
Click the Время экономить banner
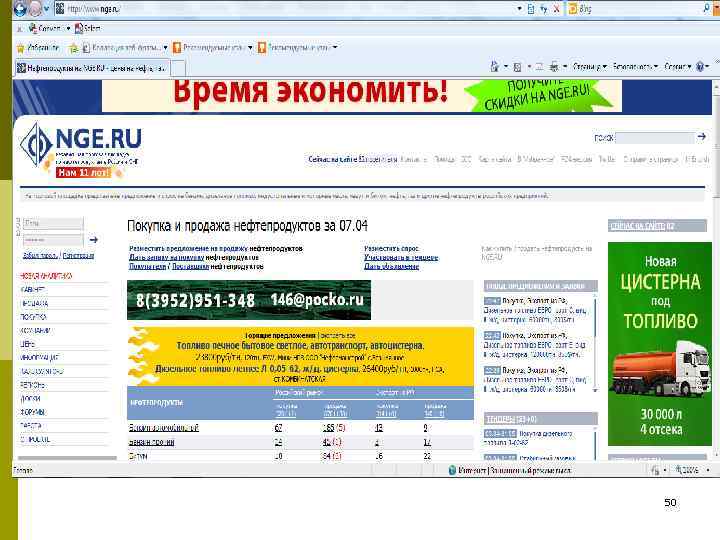[x=362, y=96]
